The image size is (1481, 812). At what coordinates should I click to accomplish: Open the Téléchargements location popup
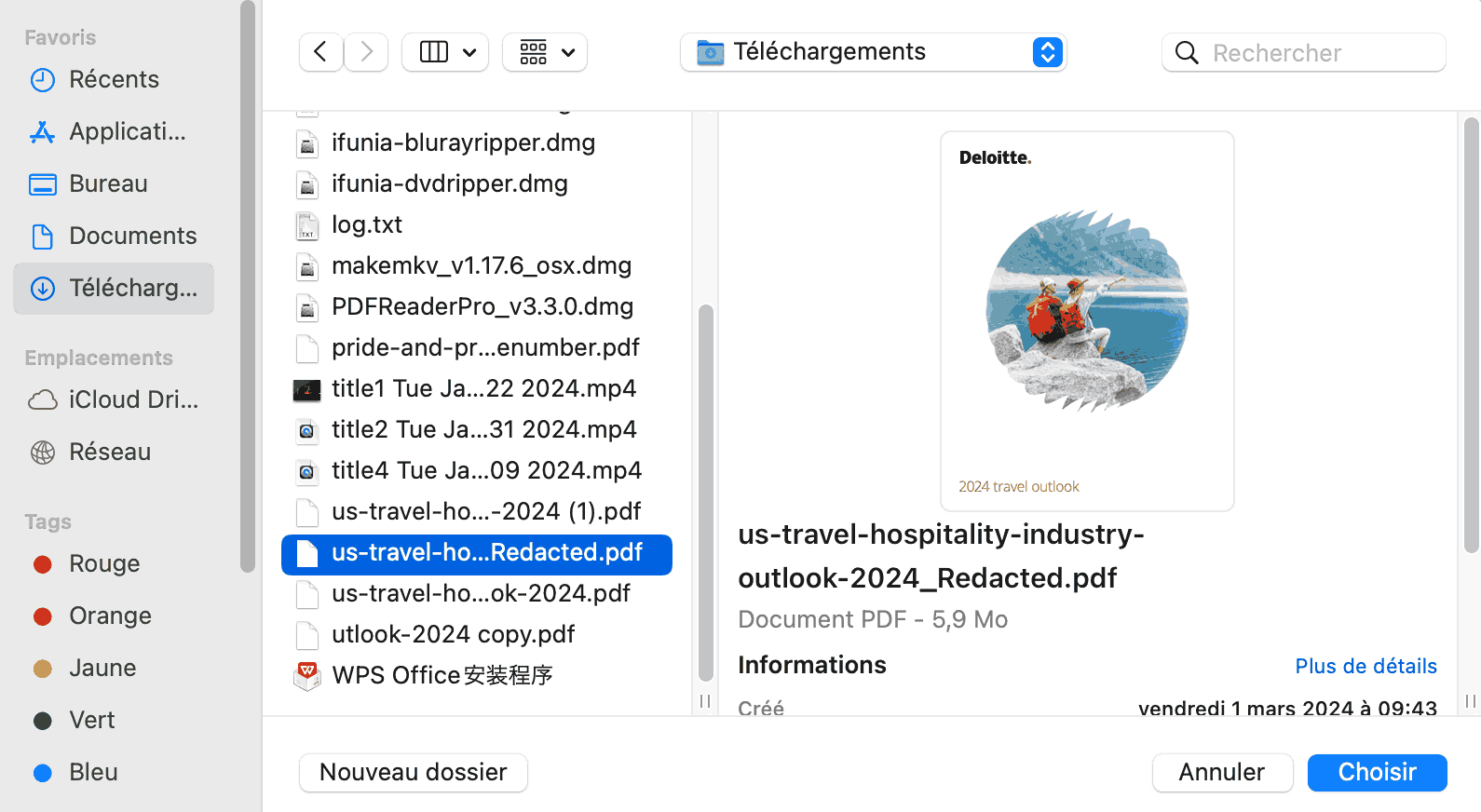click(874, 52)
